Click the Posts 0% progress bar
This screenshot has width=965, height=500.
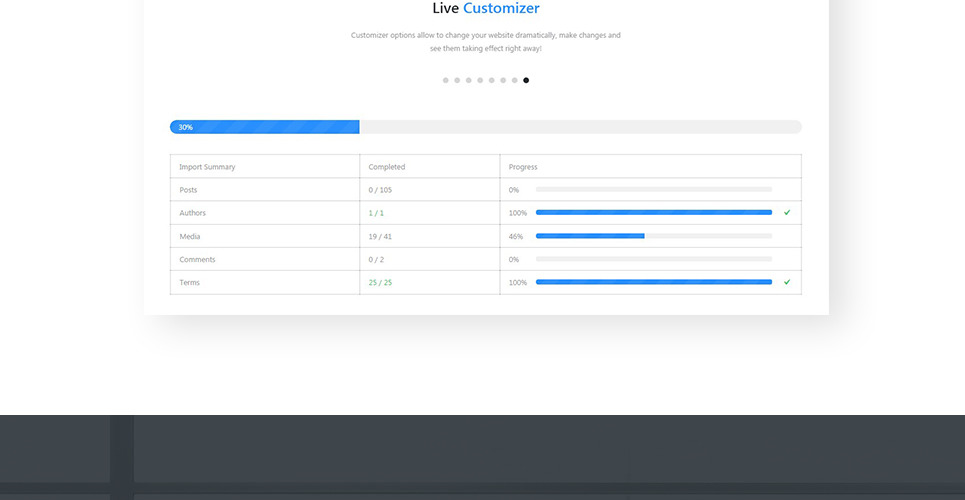653,189
